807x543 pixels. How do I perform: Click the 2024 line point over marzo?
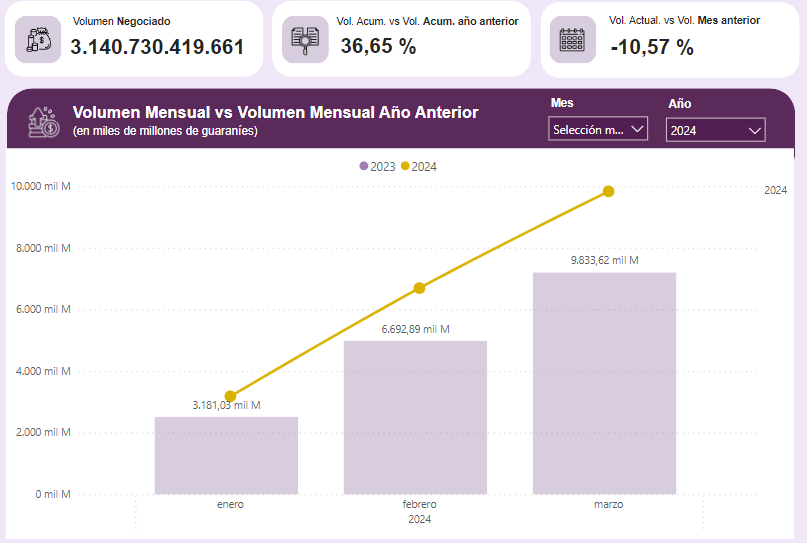pos(608,191)
